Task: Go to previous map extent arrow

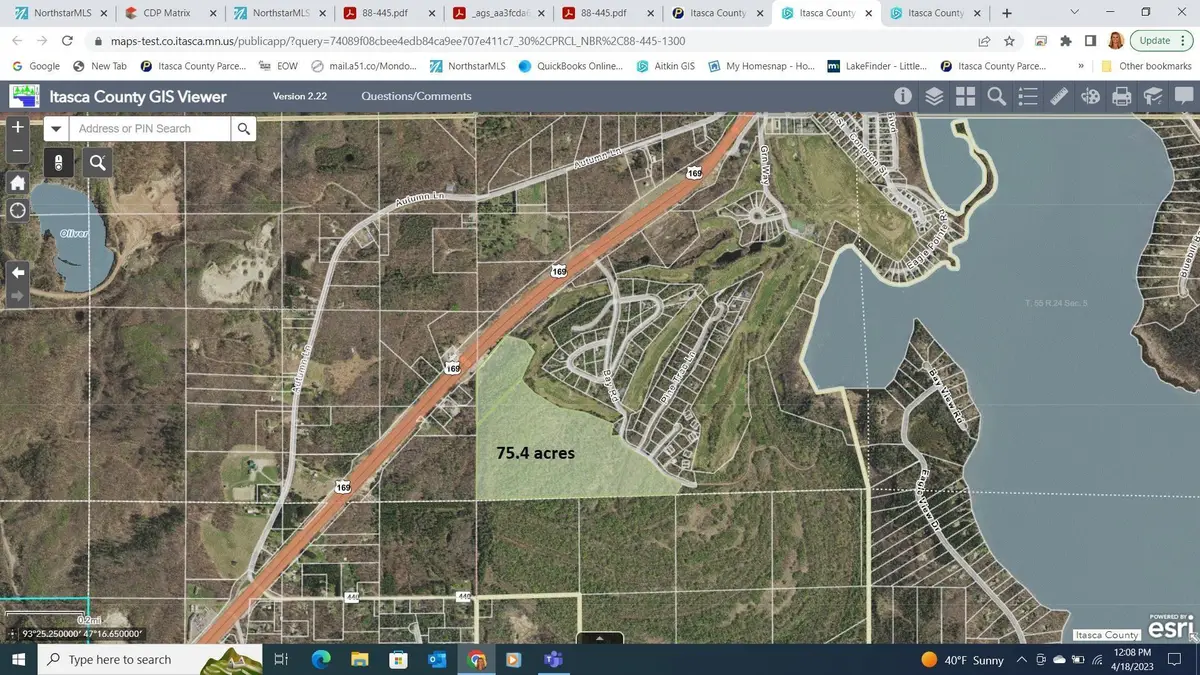Action: click(17, 272)
